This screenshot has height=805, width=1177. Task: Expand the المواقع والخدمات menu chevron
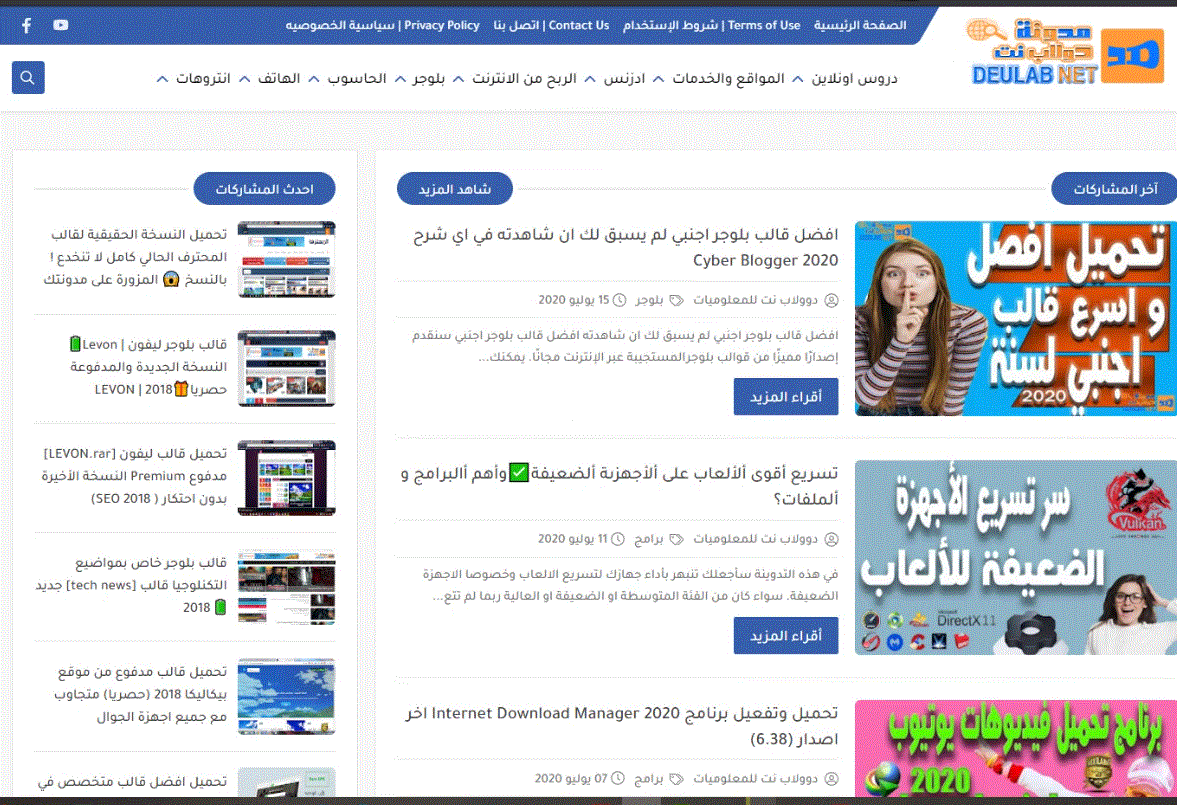(658, 79)
